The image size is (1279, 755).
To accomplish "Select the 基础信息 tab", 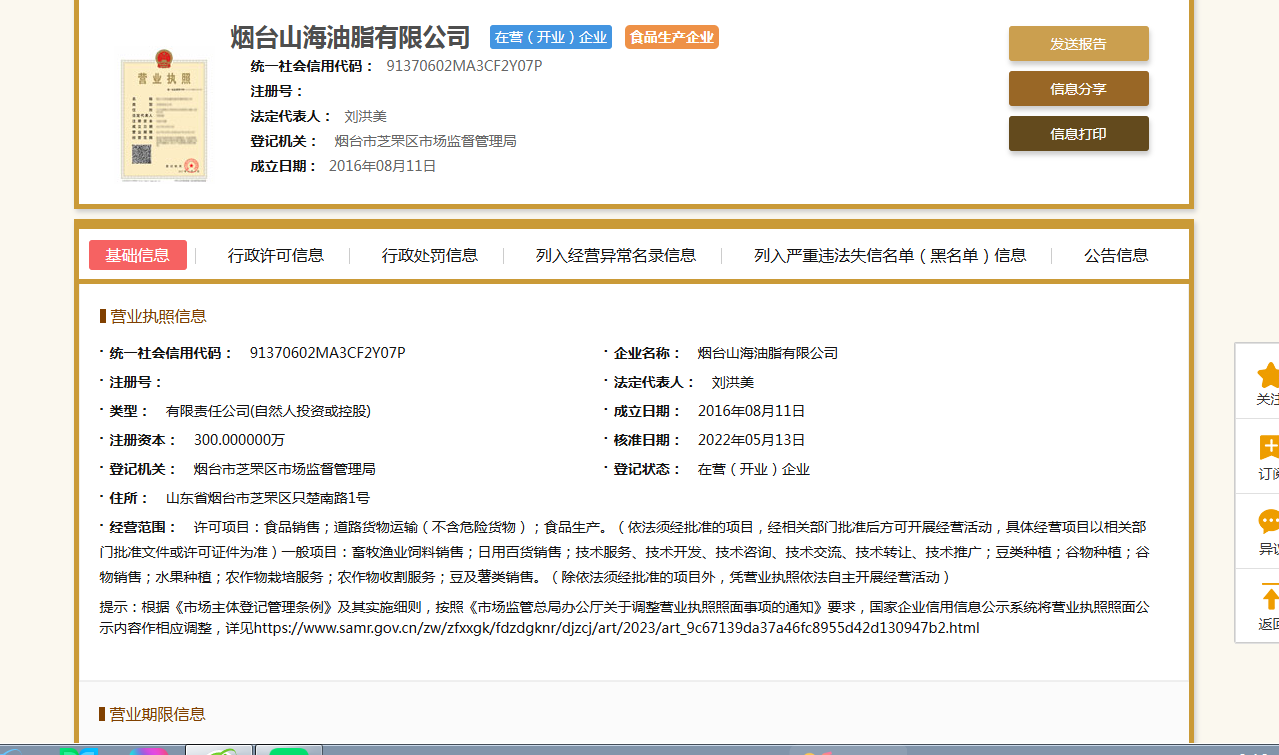I will (138, 255).
